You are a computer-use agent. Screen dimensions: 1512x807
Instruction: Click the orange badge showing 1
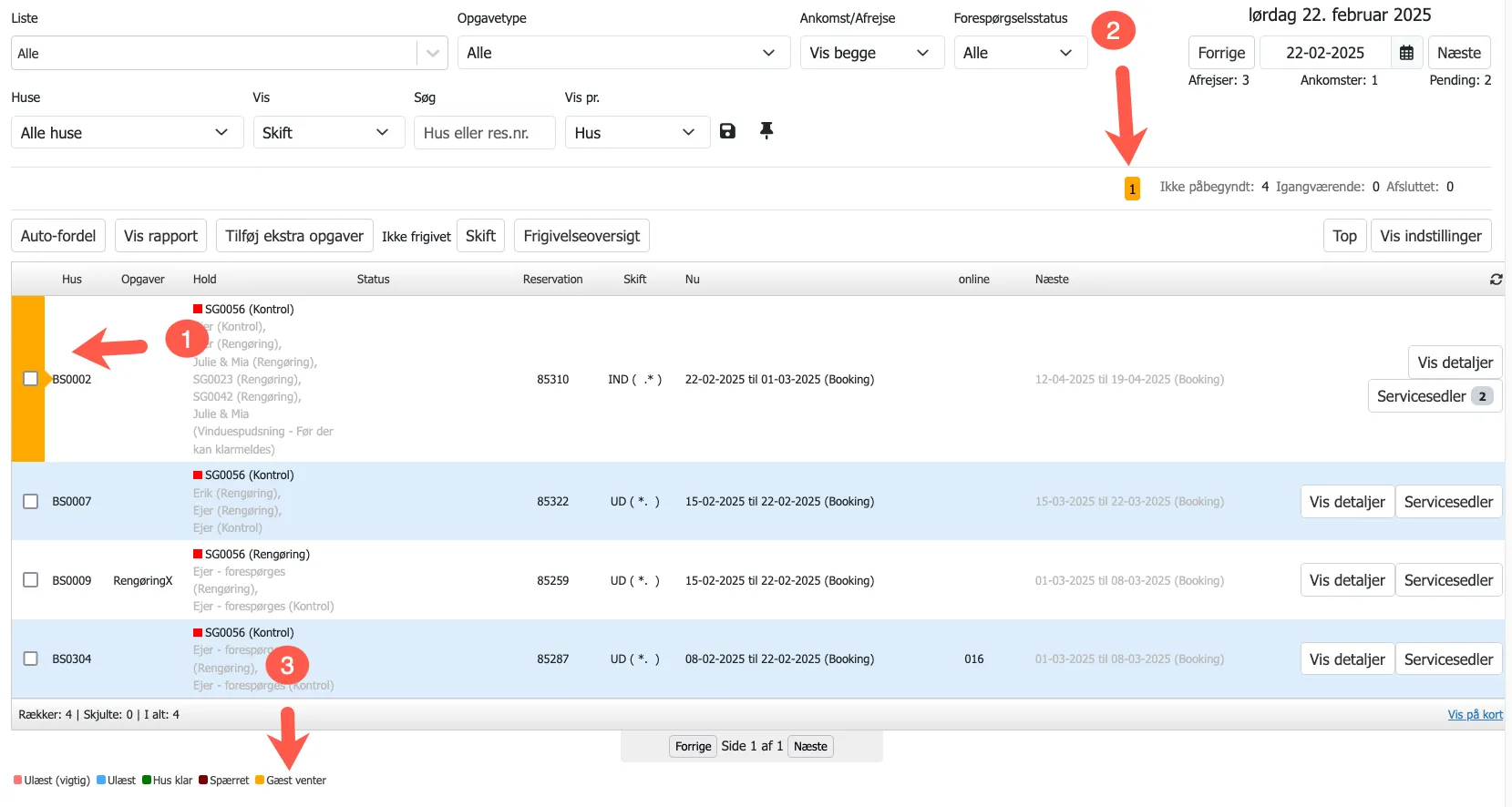coord(1132,189)
